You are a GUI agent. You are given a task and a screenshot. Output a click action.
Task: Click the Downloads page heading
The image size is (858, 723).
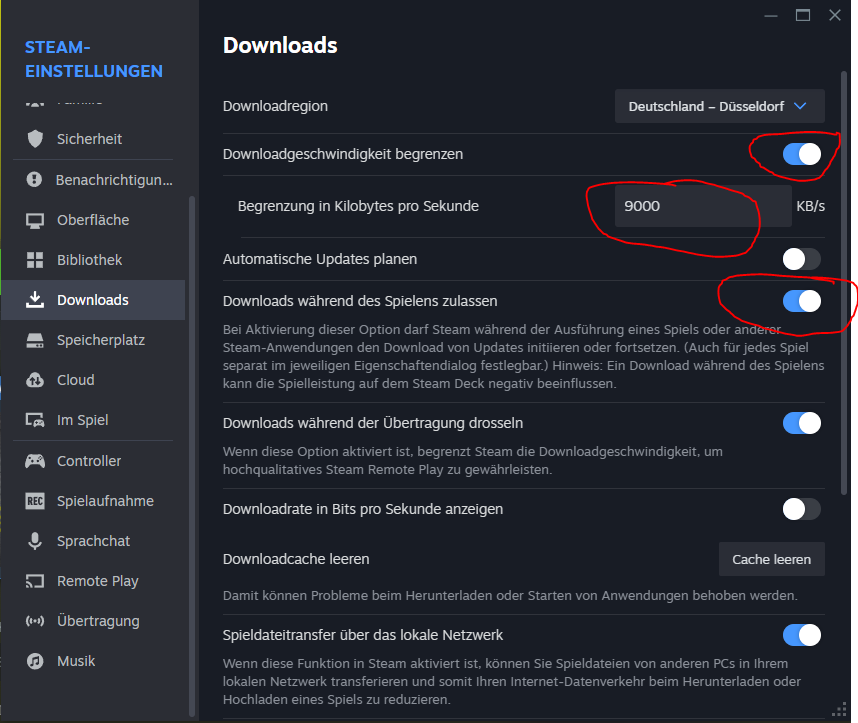click(280, 45)
